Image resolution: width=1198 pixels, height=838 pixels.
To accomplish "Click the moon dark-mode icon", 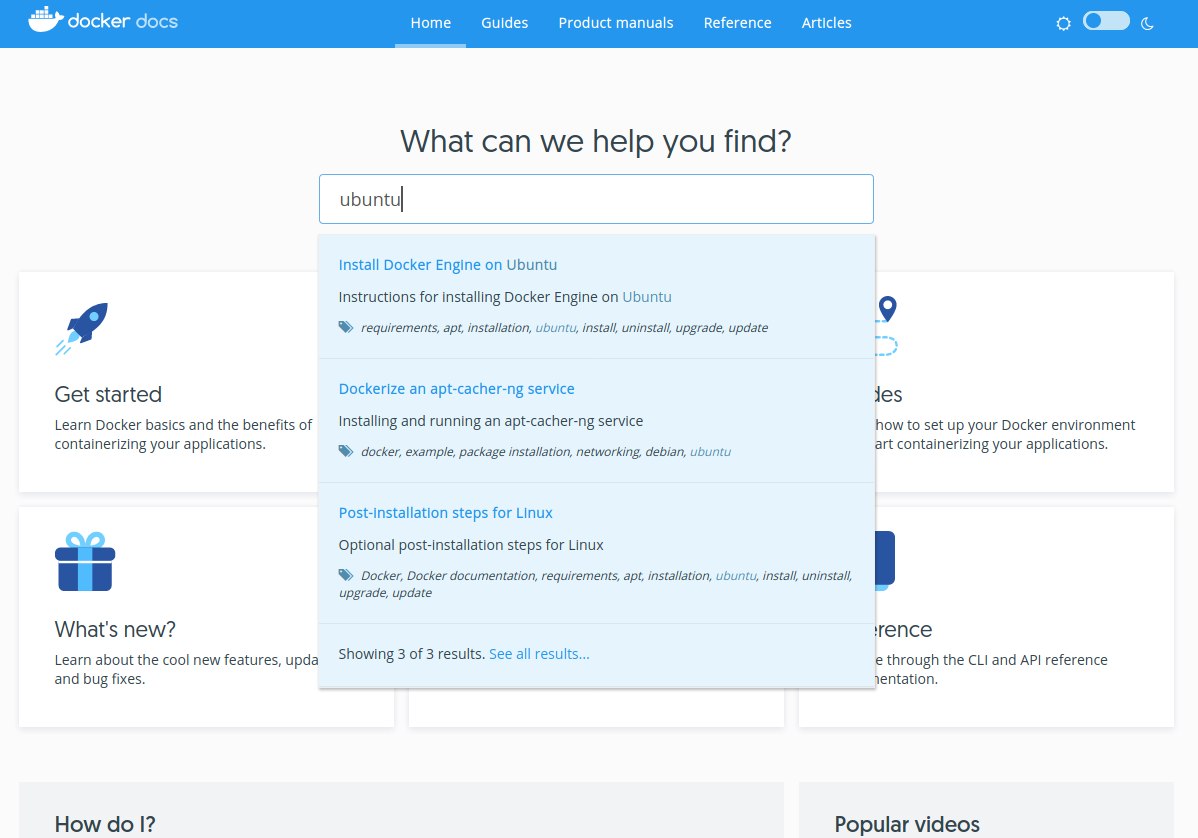I will [1147, 24].
